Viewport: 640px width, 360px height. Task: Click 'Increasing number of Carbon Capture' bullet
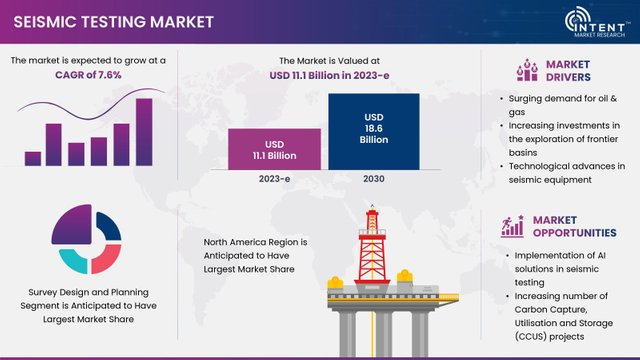pos(561,316)
